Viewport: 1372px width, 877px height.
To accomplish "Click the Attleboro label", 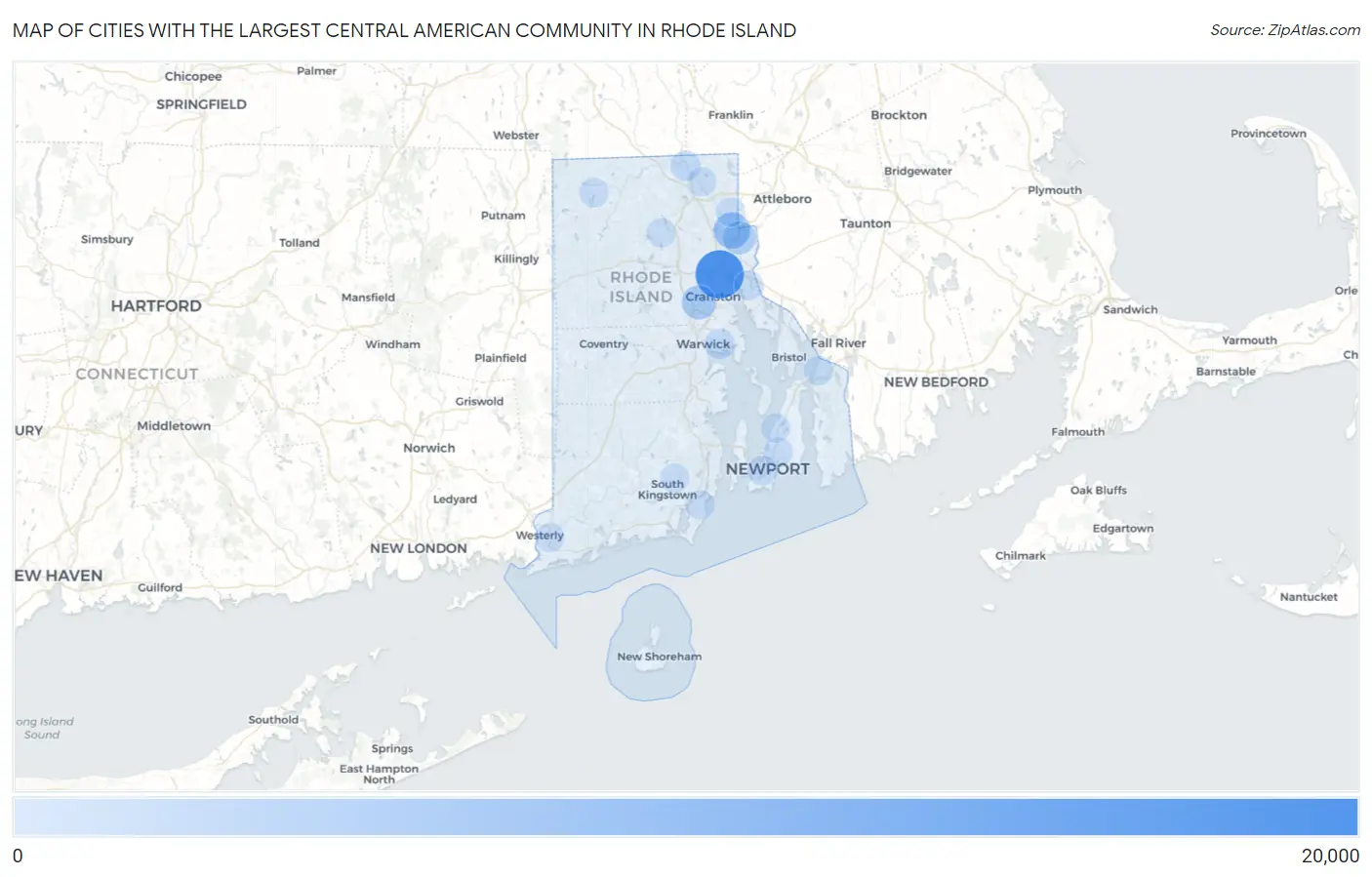I will (x=783, y=199).
